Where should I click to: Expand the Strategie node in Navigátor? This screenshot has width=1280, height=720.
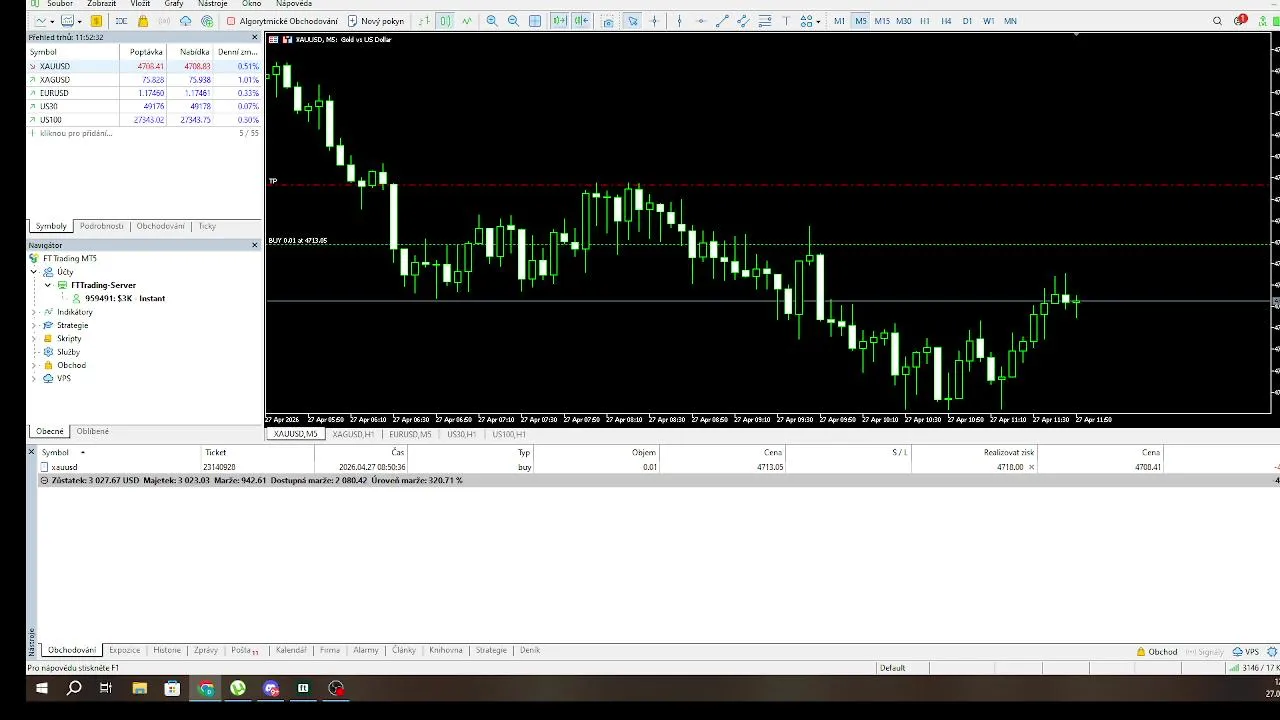tap(34, 325)
